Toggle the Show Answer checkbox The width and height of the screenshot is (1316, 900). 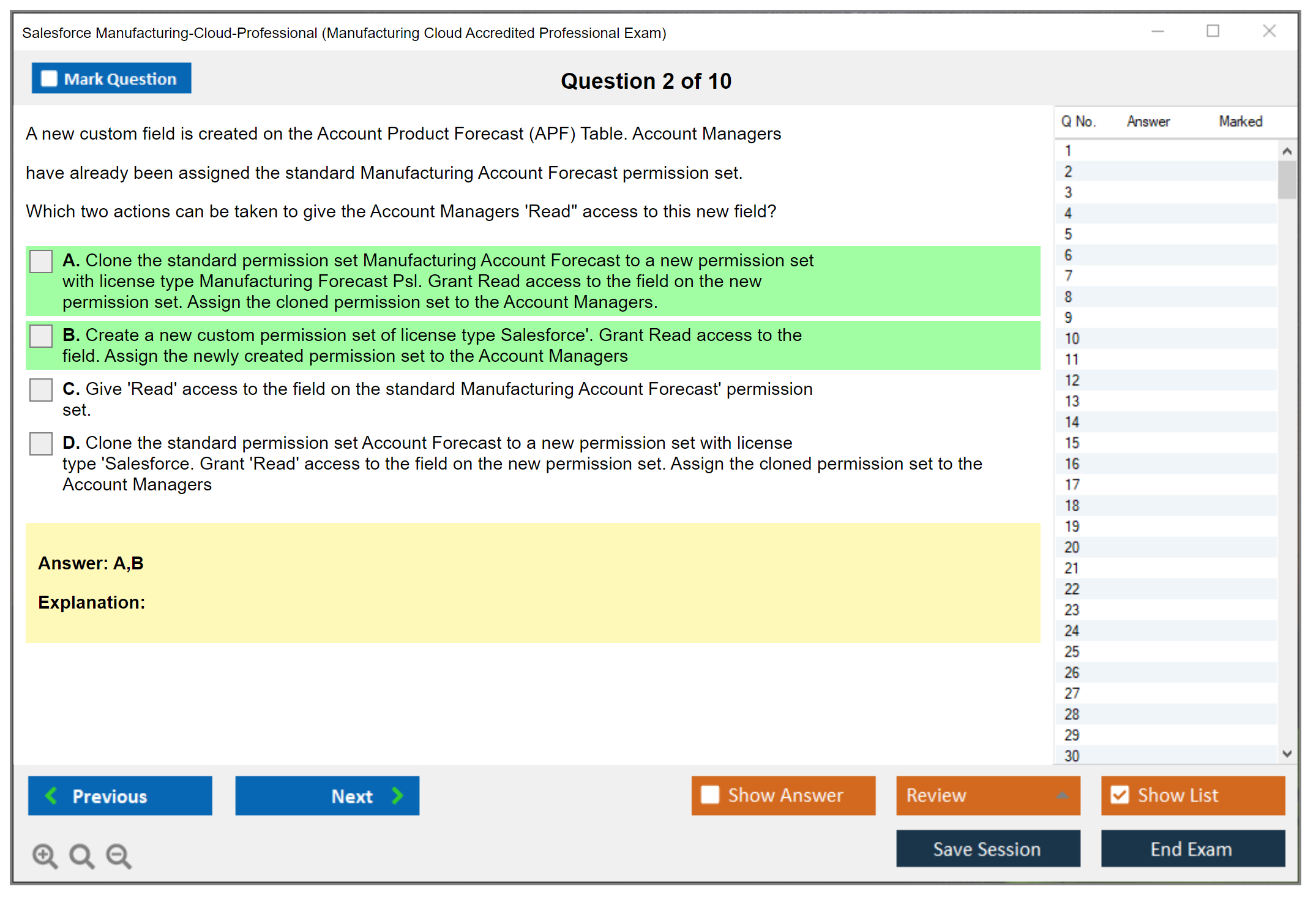[710, 795]
